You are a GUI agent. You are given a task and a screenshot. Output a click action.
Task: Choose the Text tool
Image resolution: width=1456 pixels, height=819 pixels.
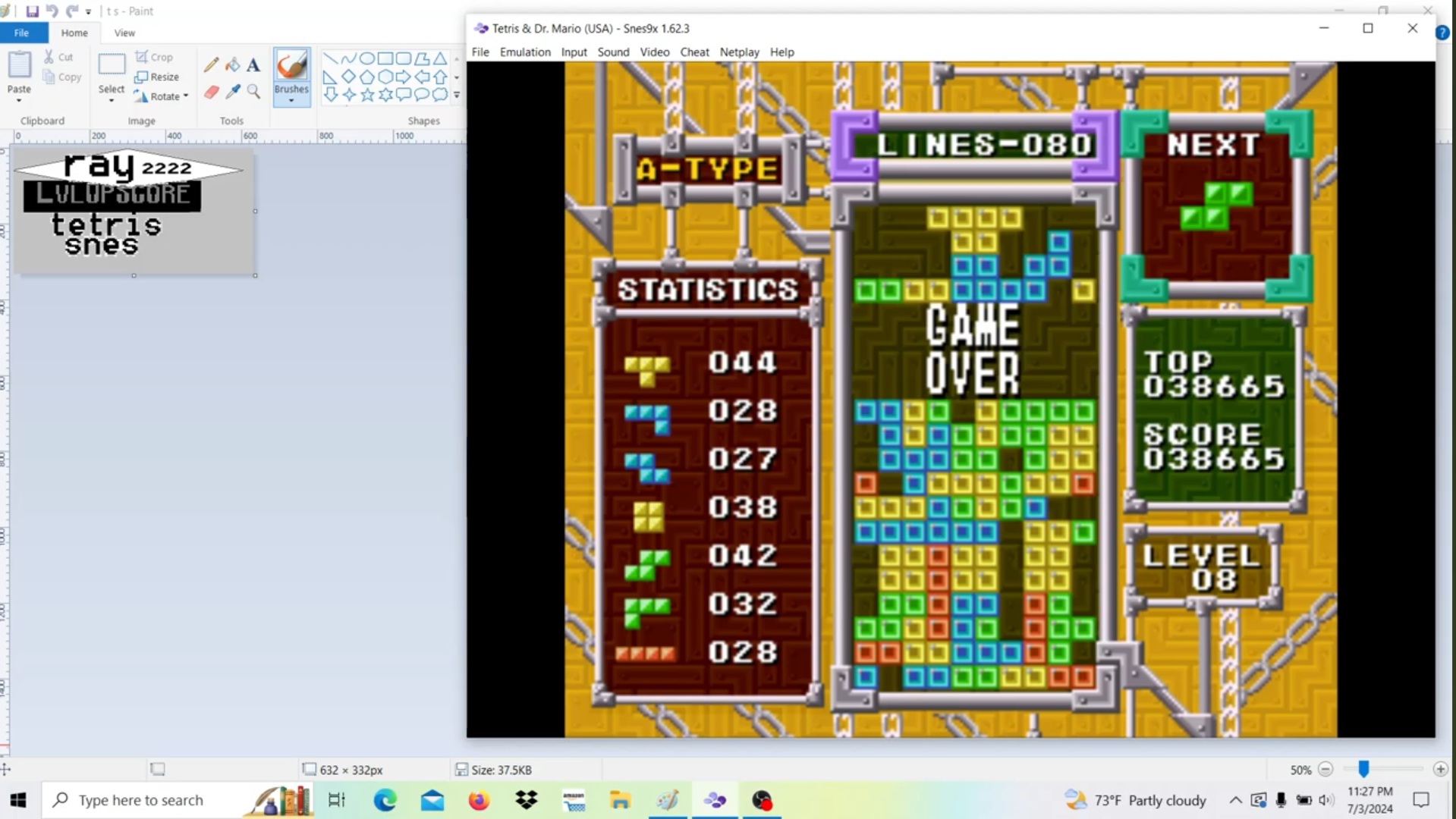(x=253, y=66)
